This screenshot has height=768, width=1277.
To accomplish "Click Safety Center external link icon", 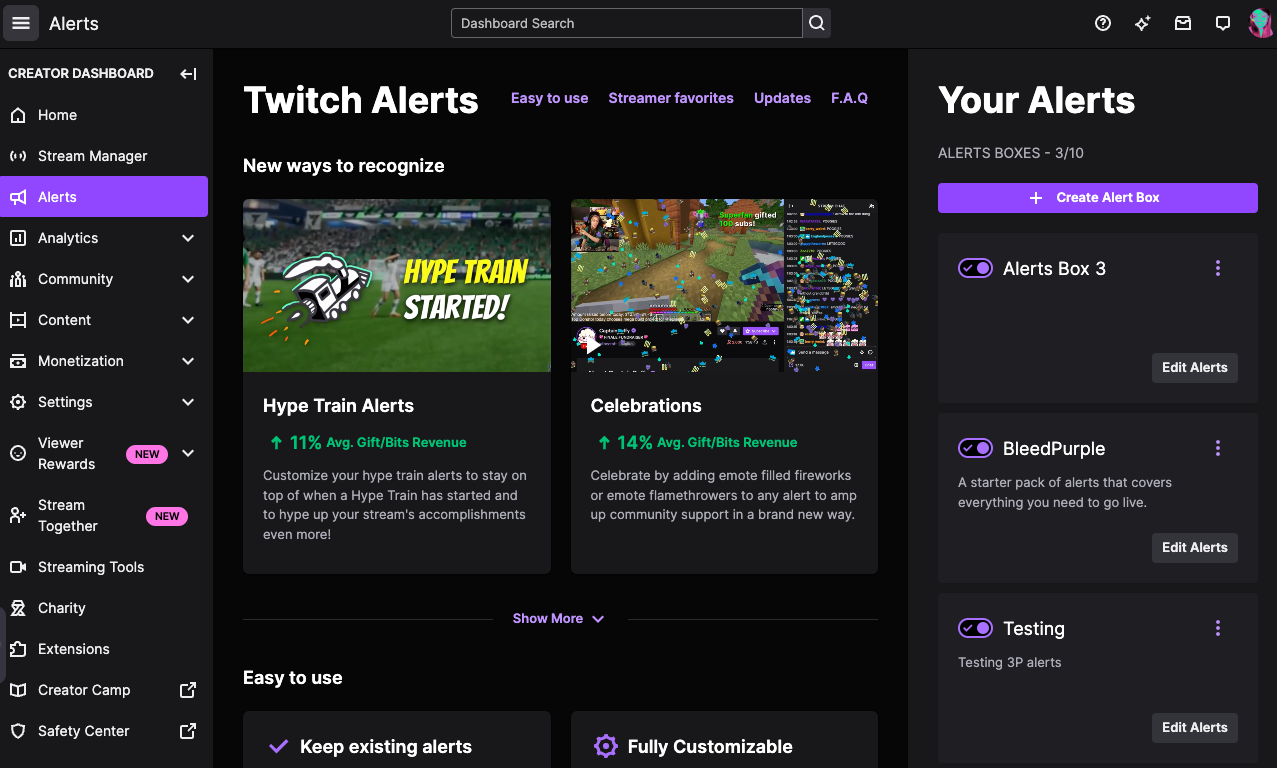I will pos(188,731).
